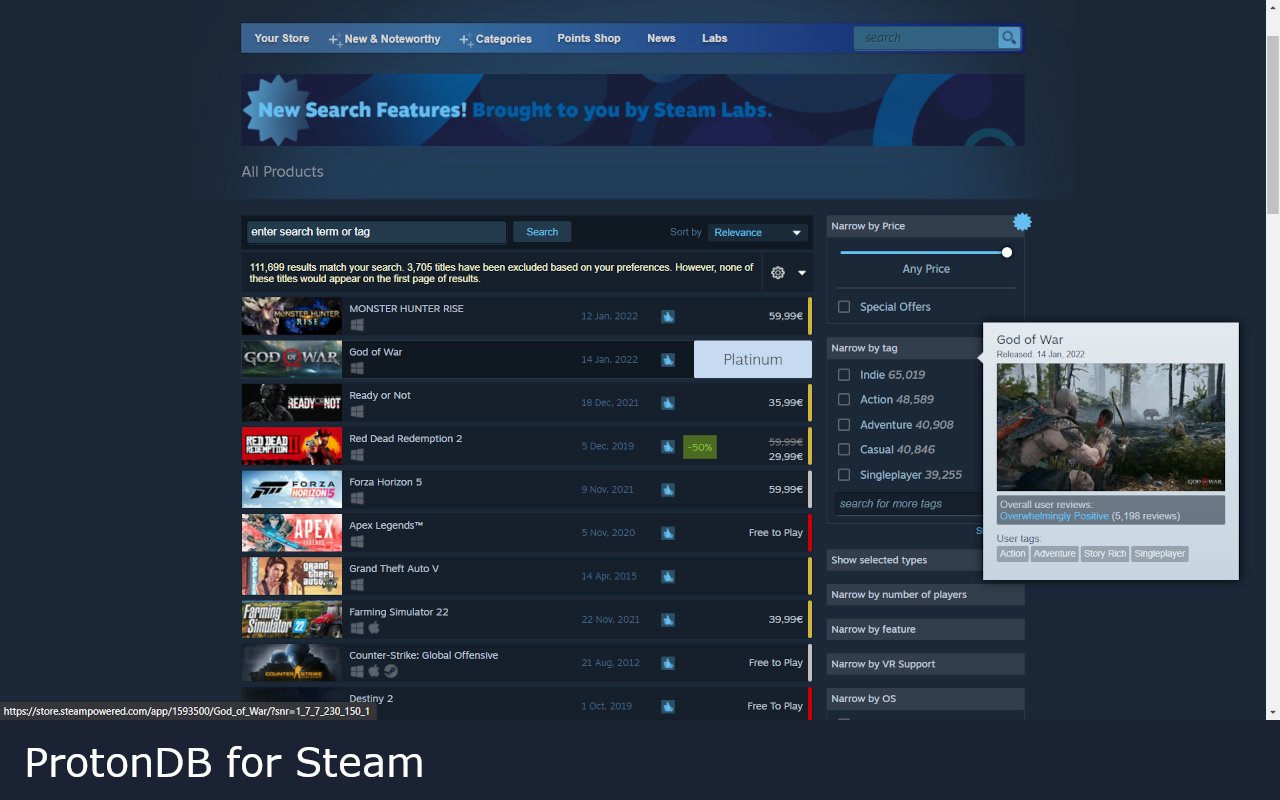Click Apple icon under Counter-Strike: Global Offensive

[x=374, y=671]
